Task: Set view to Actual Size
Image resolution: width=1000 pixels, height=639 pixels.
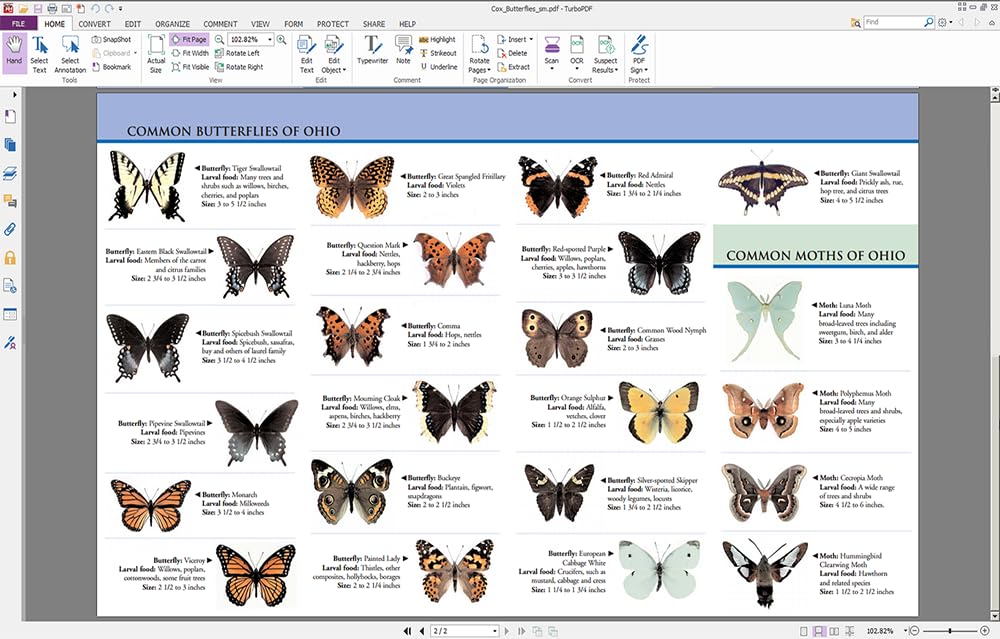Action: (156, 52)
